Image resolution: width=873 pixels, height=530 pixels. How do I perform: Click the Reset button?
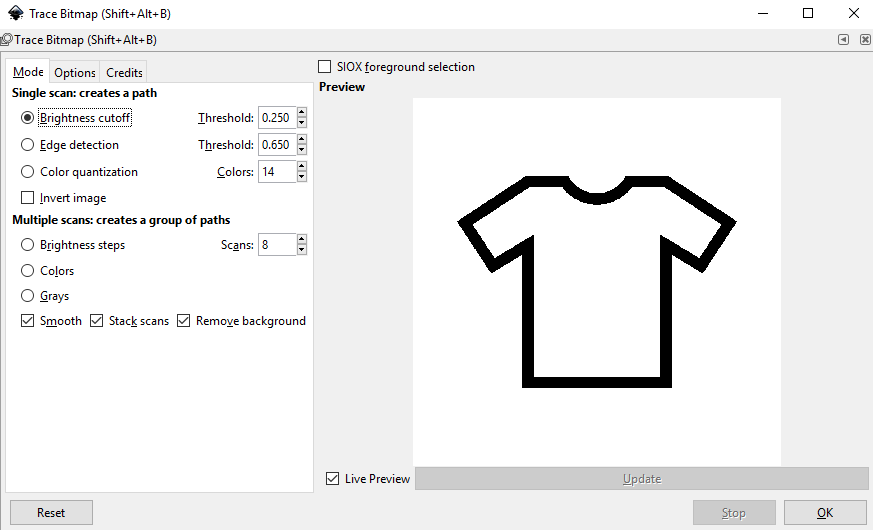tap(51, 513)
